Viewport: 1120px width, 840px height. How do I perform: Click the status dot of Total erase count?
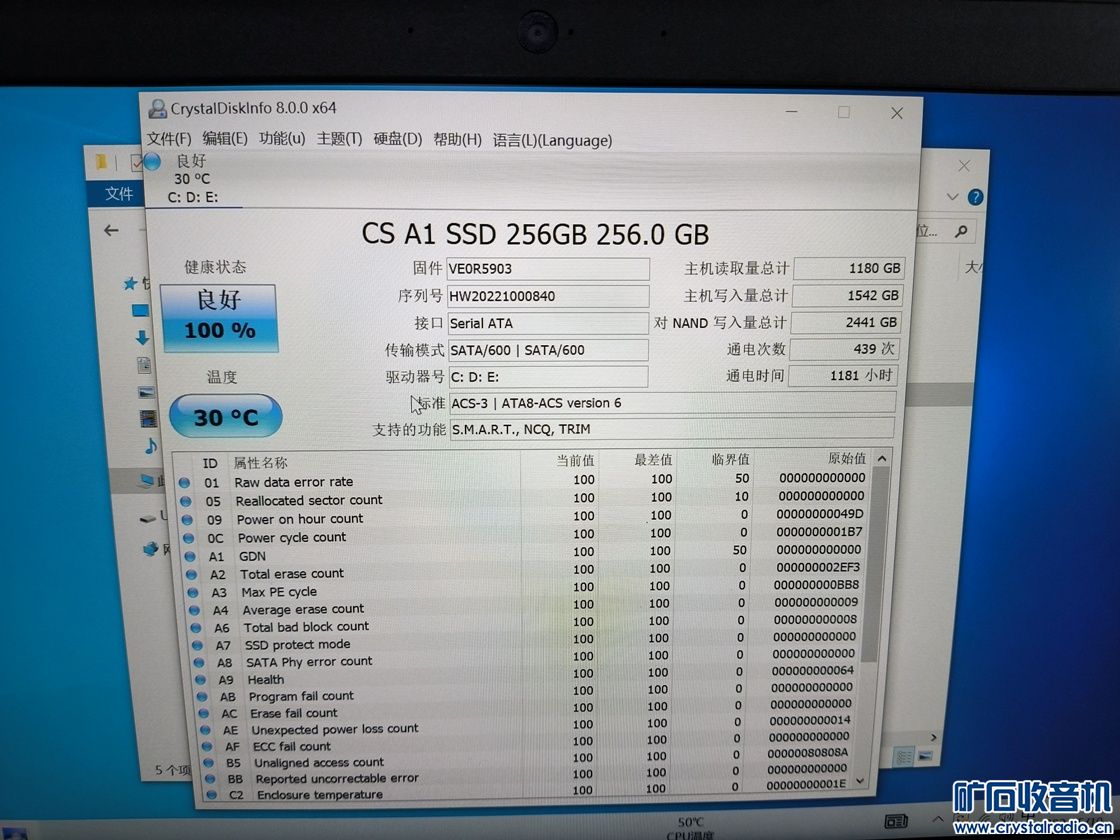pyautogui.click(x=191, y=574)
